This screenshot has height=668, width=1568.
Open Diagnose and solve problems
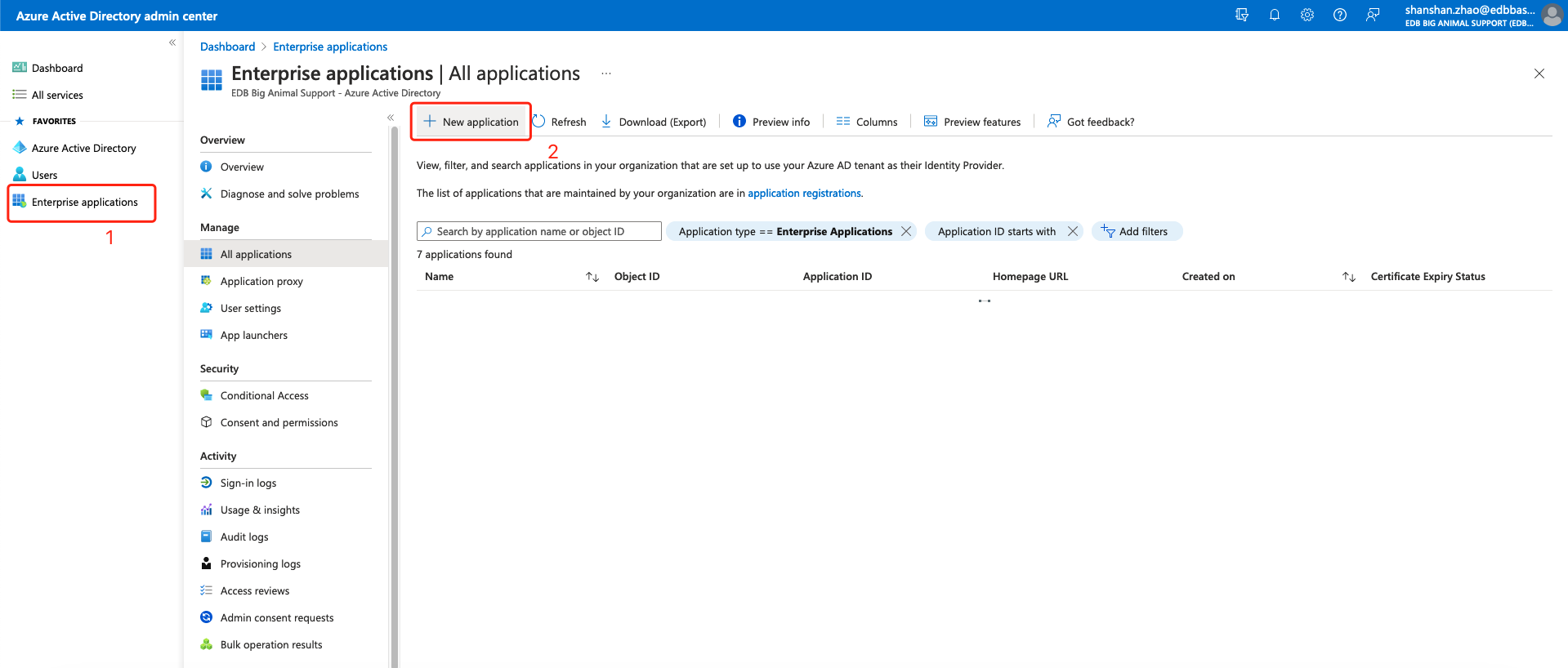pyautogui.click(x=289, y=194)
